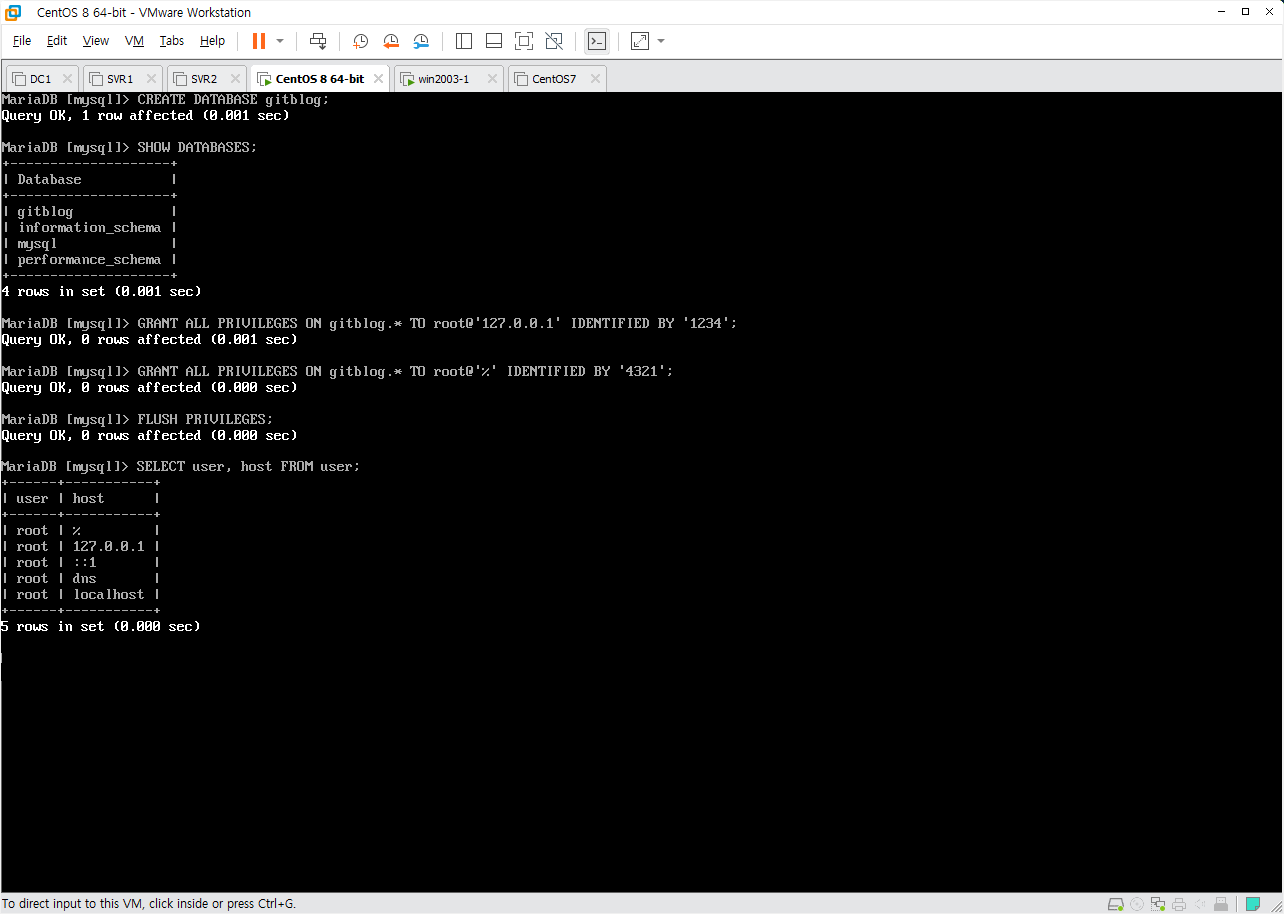The width and height of the screenshot is (1284, 914).
Task: Click the sound card status icon
Action: pos(1200,904)
